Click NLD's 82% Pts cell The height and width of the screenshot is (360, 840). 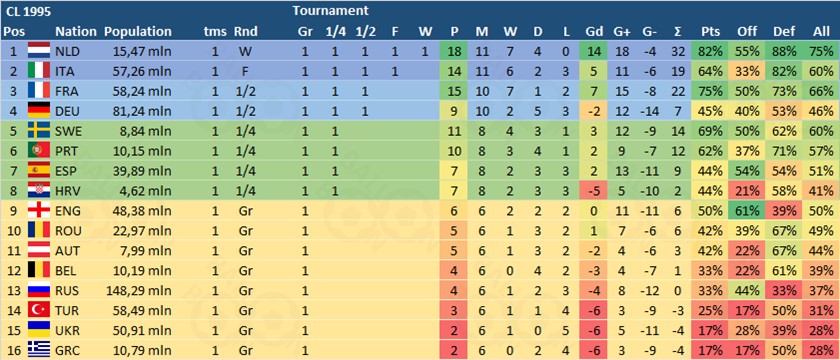(710, 52)
